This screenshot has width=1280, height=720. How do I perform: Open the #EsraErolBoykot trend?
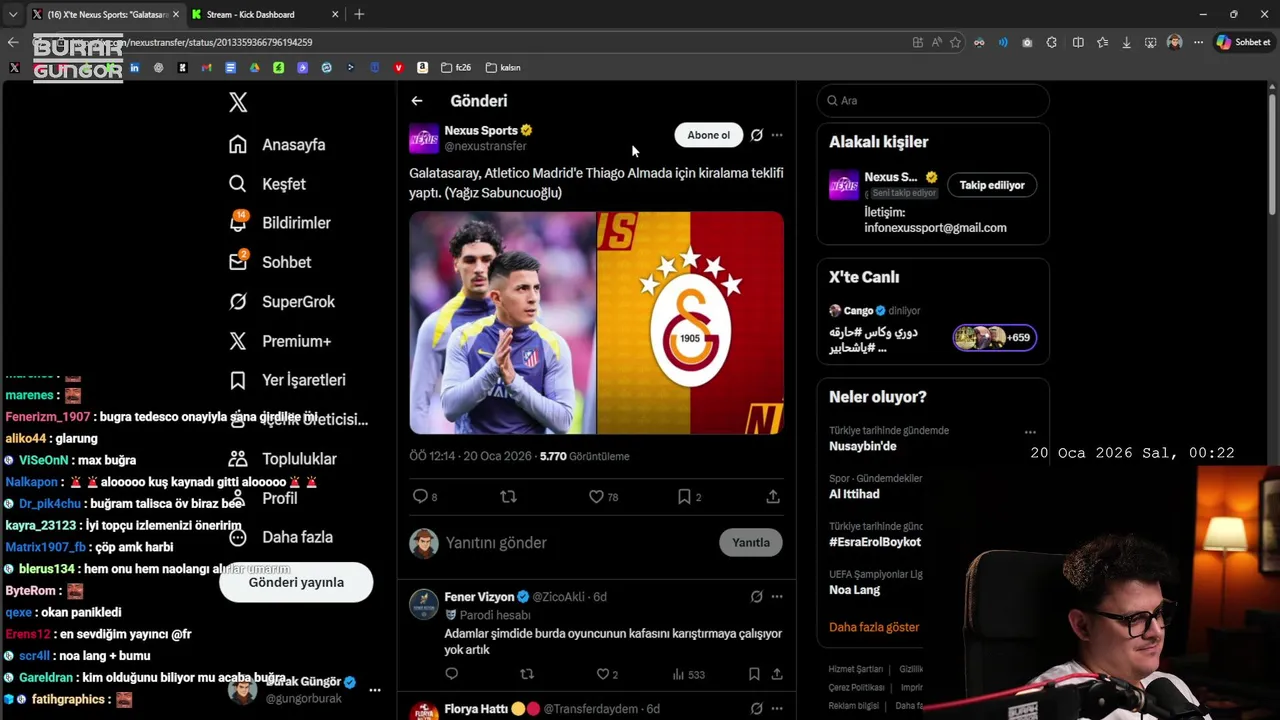click(875, 542)
